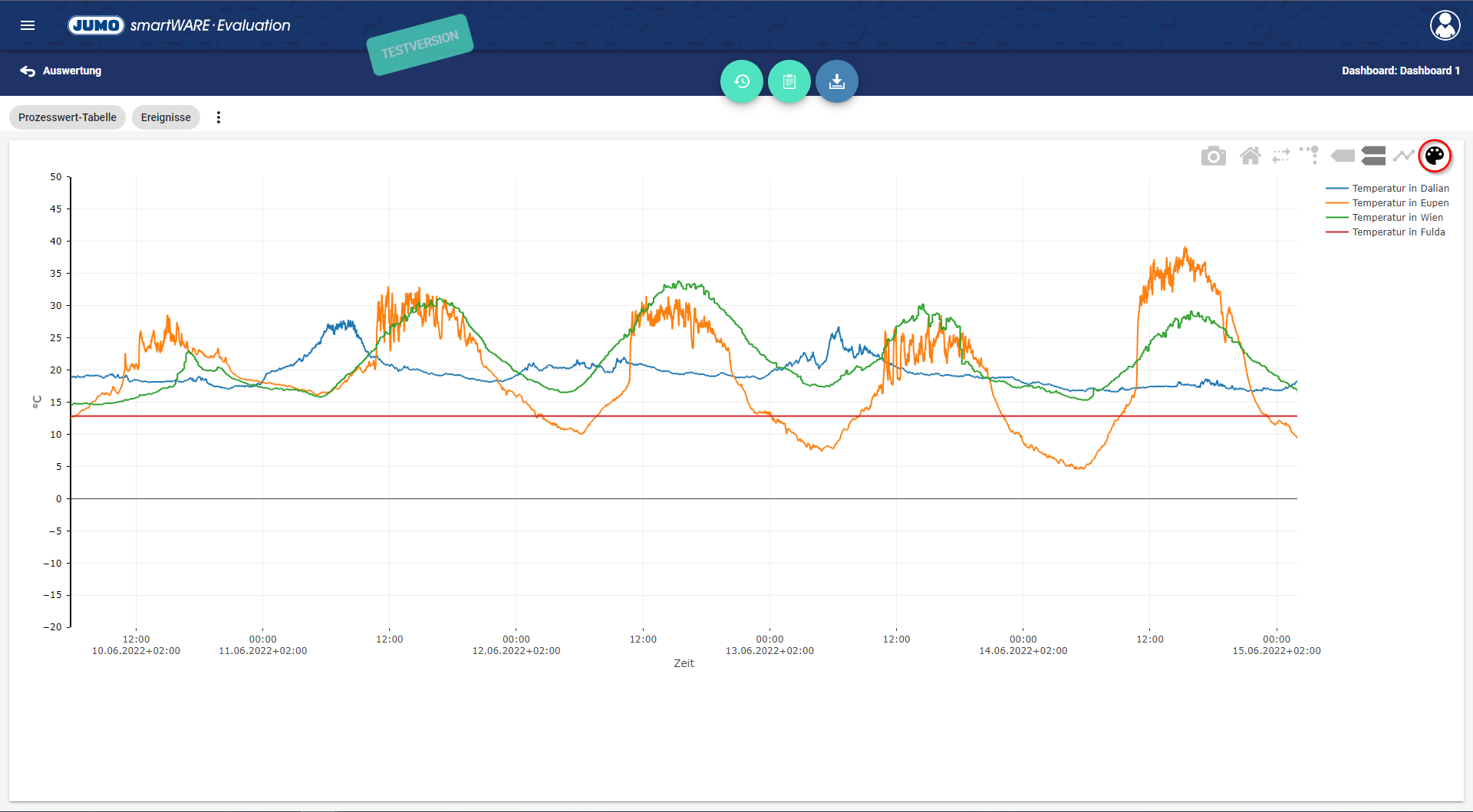Open the Ereignisse tab
The width and height of the screenshot is (1473, 812).
point(166,117)
